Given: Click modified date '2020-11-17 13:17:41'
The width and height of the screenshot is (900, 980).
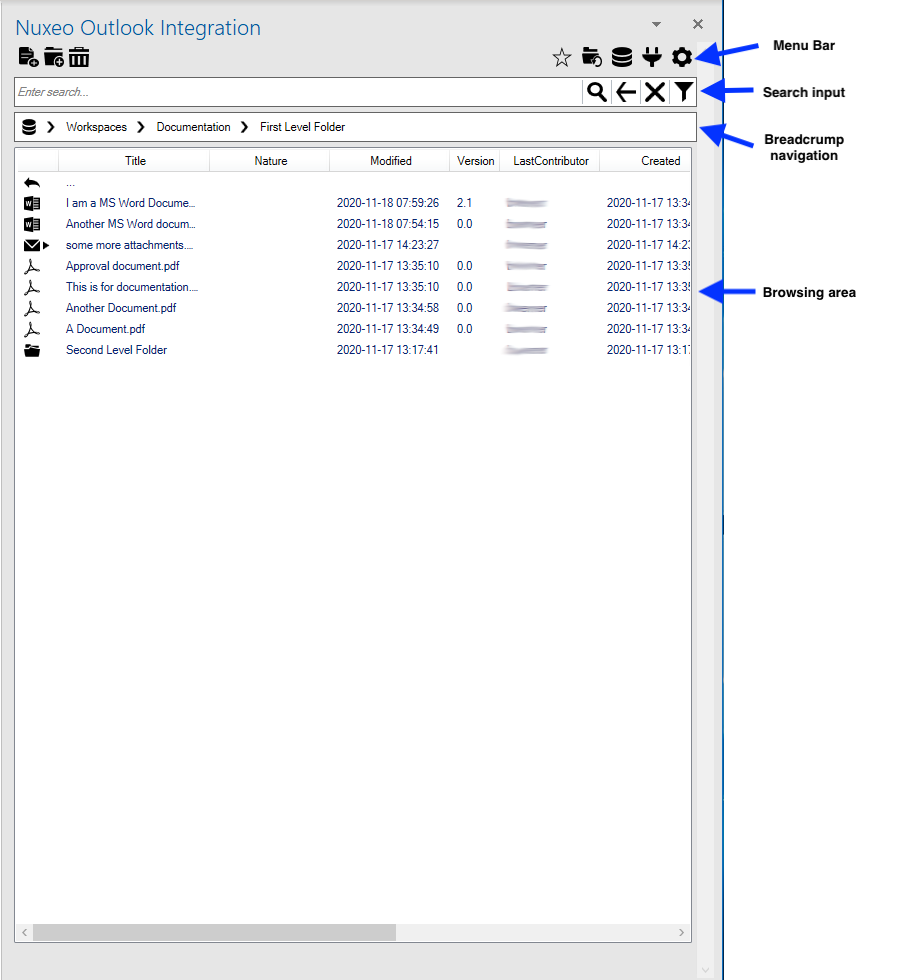Looking at the screenshot, I should (x=388, y=350).
